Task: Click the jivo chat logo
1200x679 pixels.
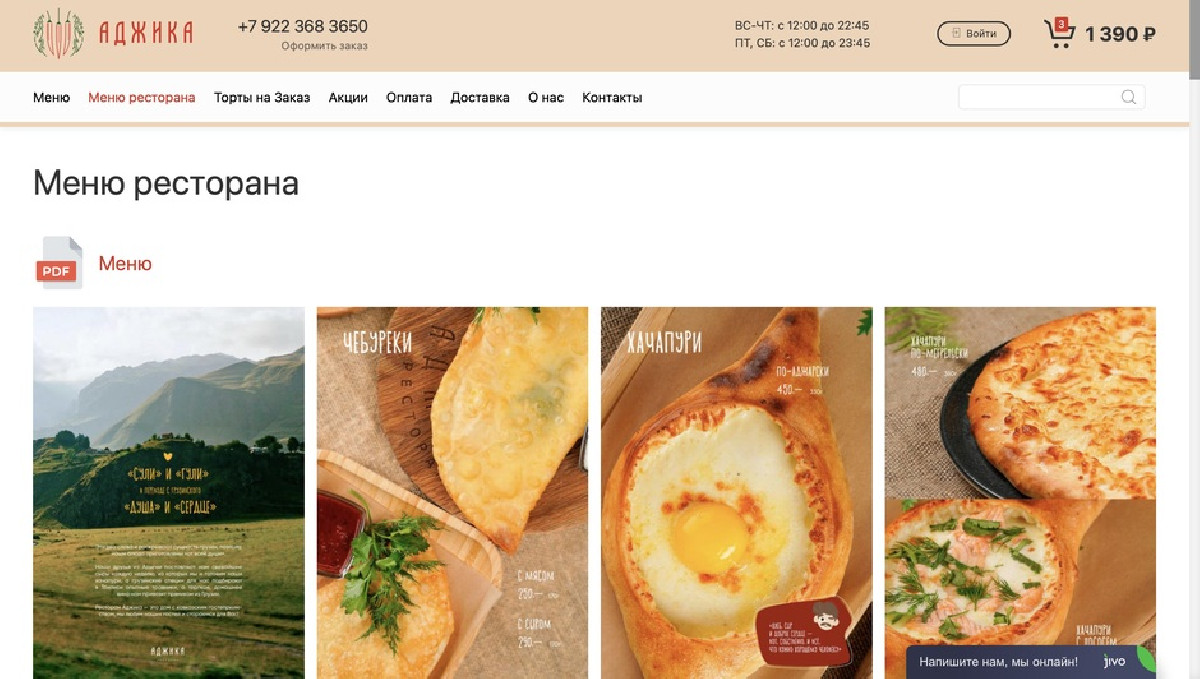Action: (x=1114, y=661)
